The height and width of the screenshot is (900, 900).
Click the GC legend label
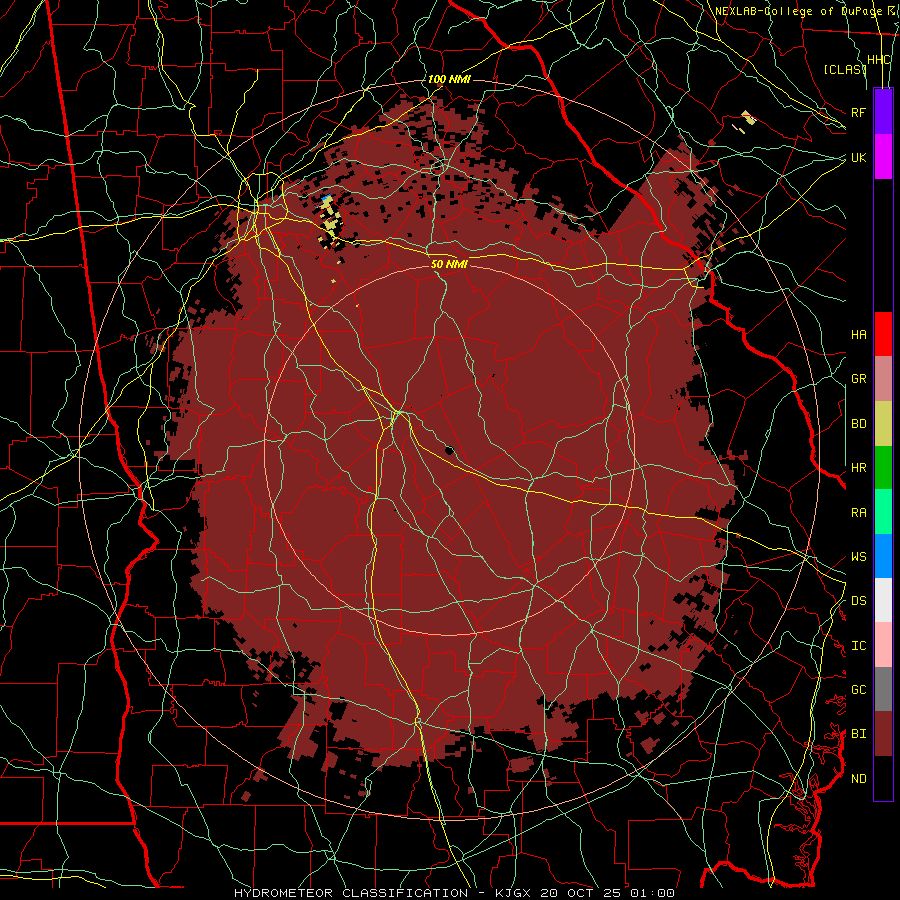(x=858, y=690)
